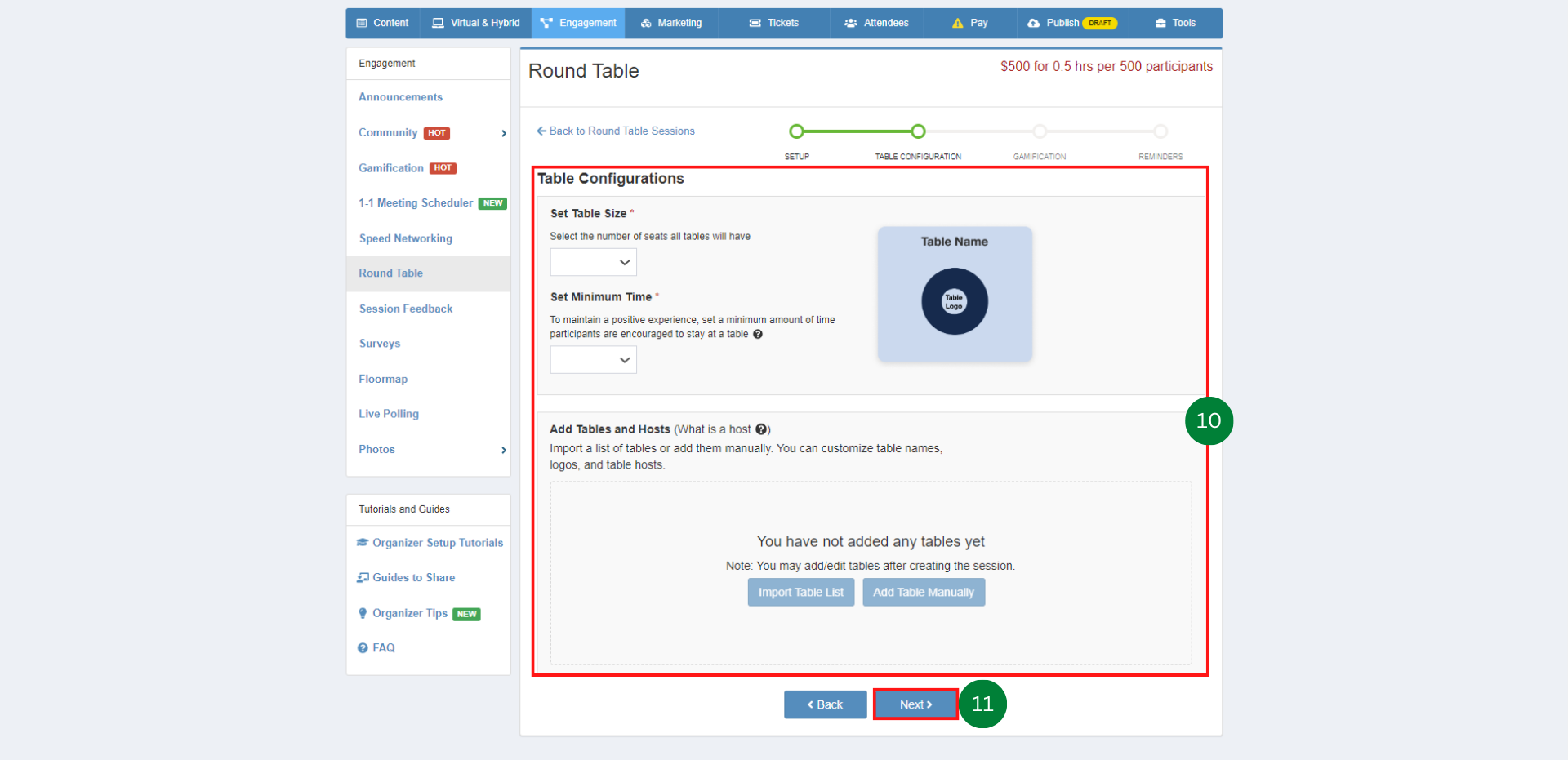Click the Organizer Tips lightbulb icon

click(x=363, y=613)
